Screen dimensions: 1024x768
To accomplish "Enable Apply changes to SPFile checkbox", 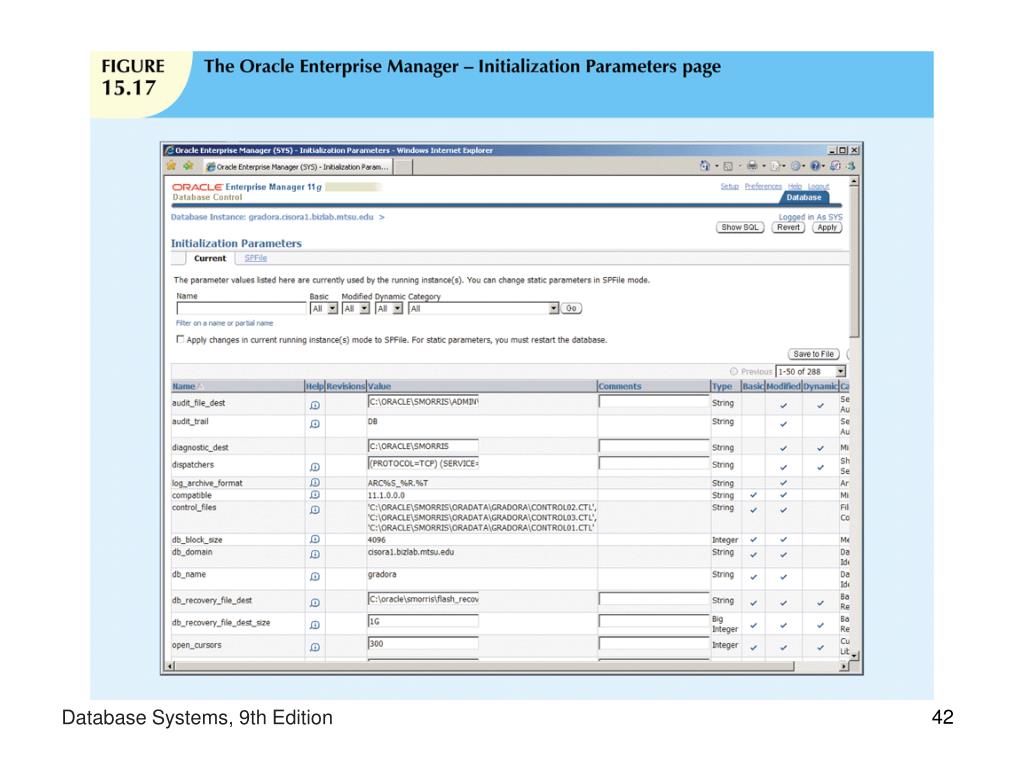I will [180, 339].
